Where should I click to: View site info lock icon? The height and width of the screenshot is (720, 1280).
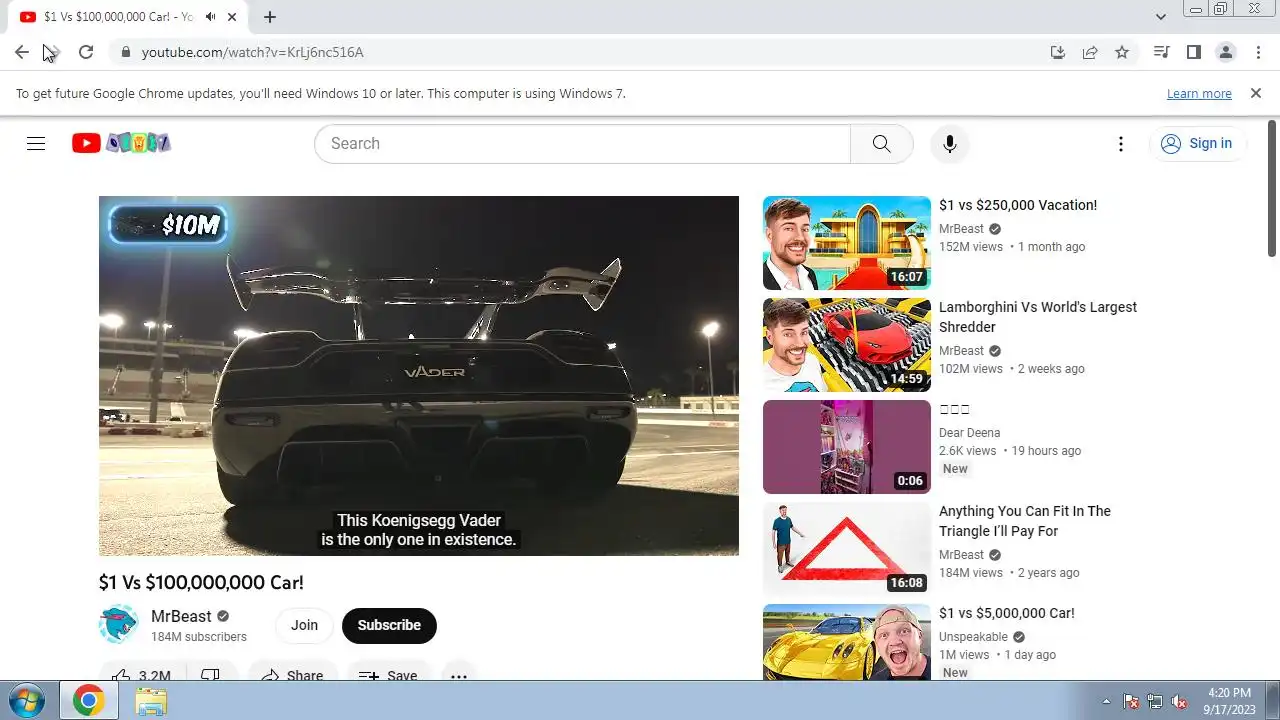click(125, 52)
